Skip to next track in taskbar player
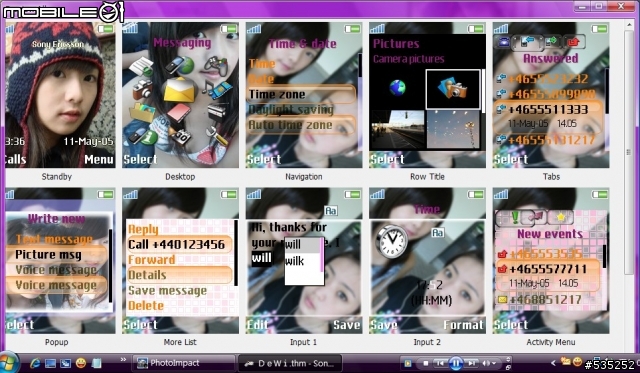The height and width of the screenshot is (373, 640). (x=471, y=363)
